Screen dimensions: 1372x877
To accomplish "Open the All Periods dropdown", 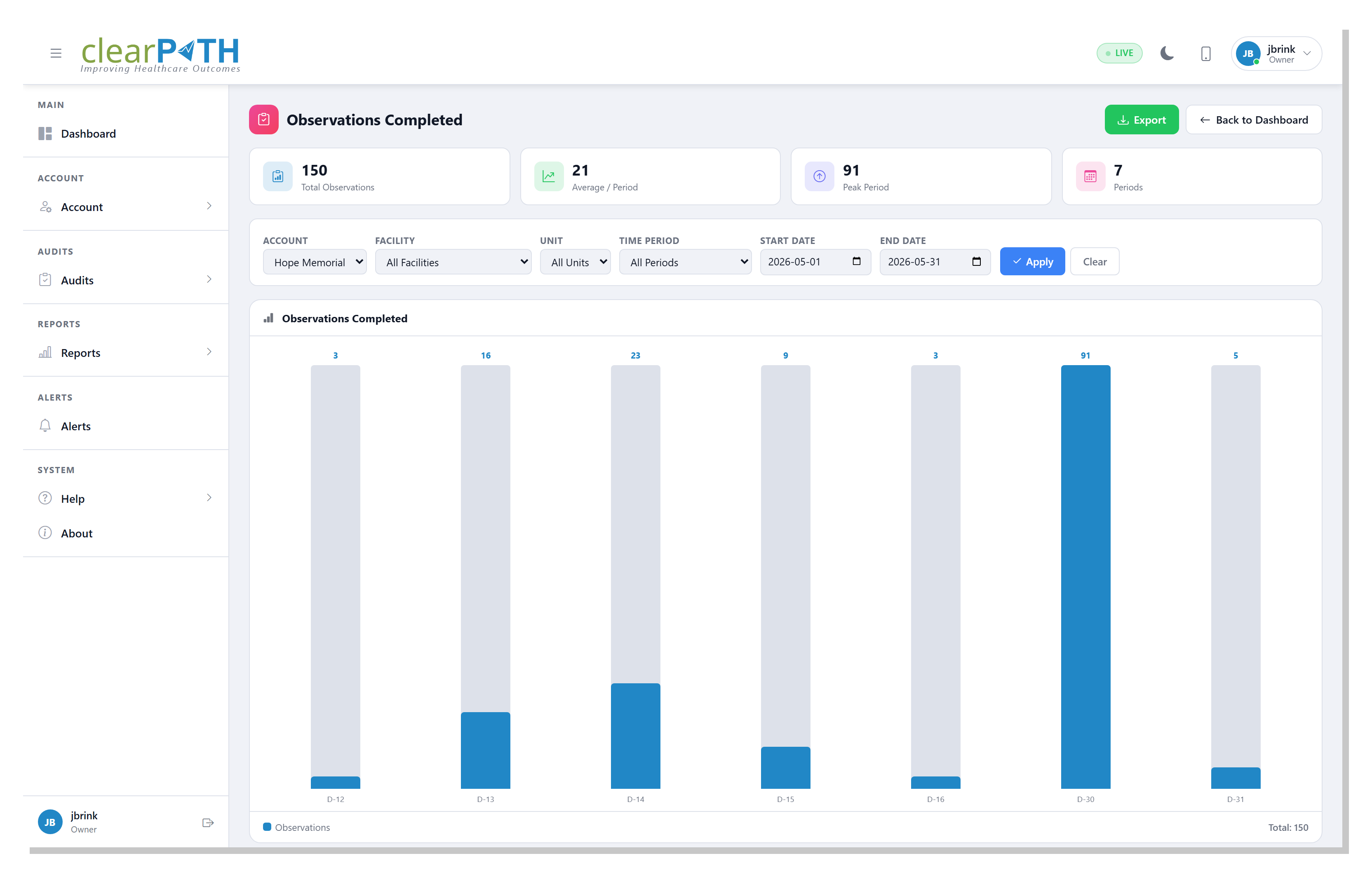I will pyautogui.click(x=685, y=262).
